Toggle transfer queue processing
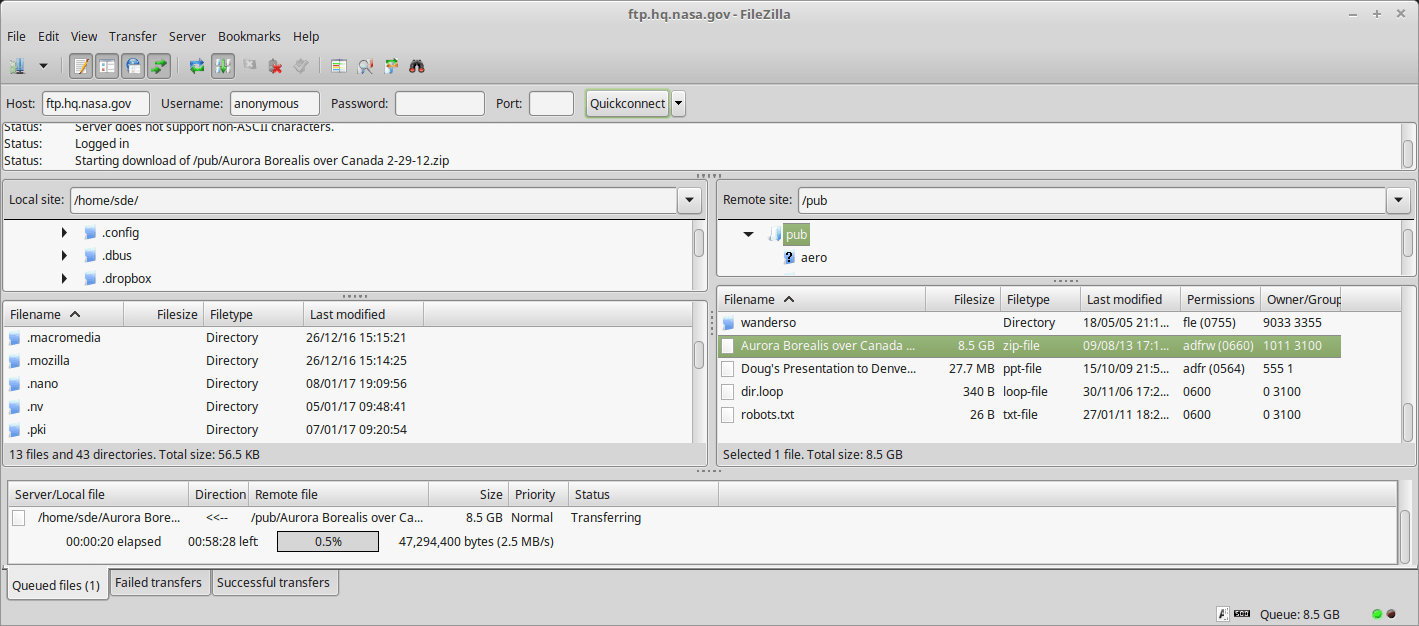The image size is (1419, 626). 223,66
